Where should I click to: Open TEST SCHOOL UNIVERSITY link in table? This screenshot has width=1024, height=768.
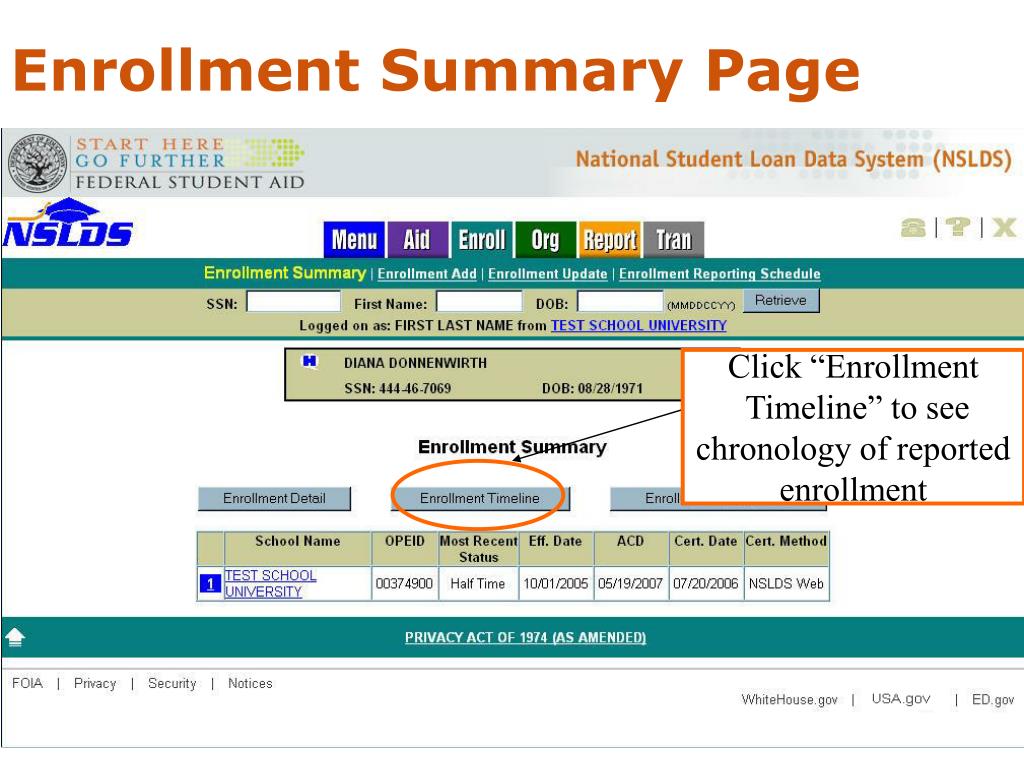[x=270, y=583]
